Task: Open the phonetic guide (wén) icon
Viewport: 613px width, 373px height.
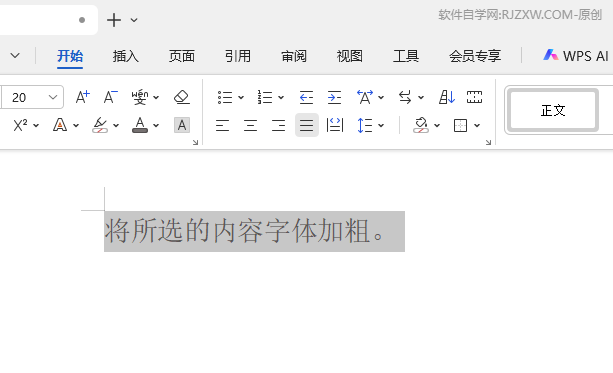Action: tap(140, 97)
